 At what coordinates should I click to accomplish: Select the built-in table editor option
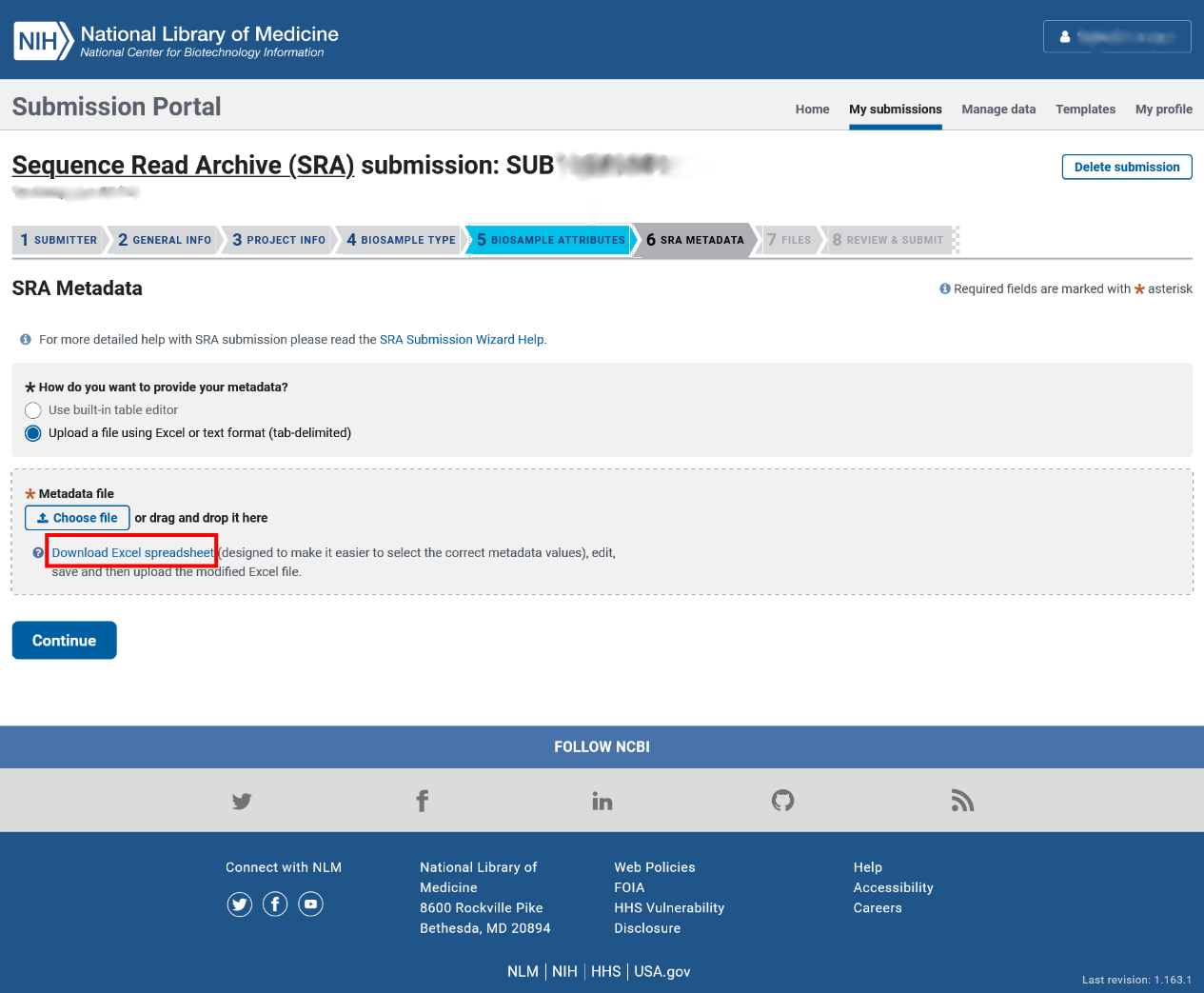(x=33, y=410)
